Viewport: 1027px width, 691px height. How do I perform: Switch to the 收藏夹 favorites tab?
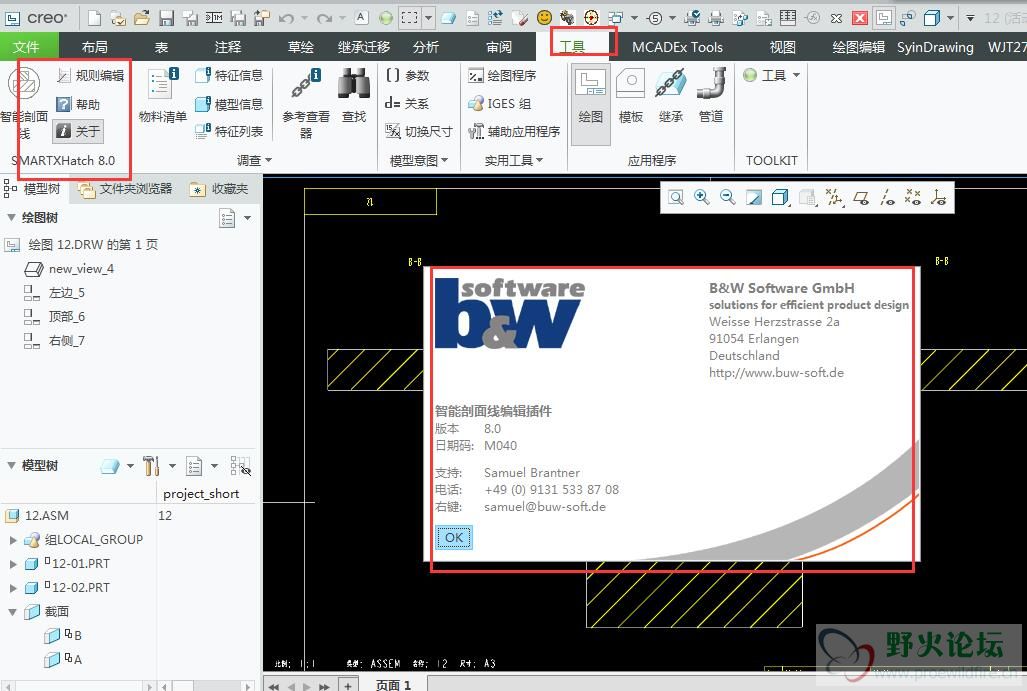pos(219,189)
